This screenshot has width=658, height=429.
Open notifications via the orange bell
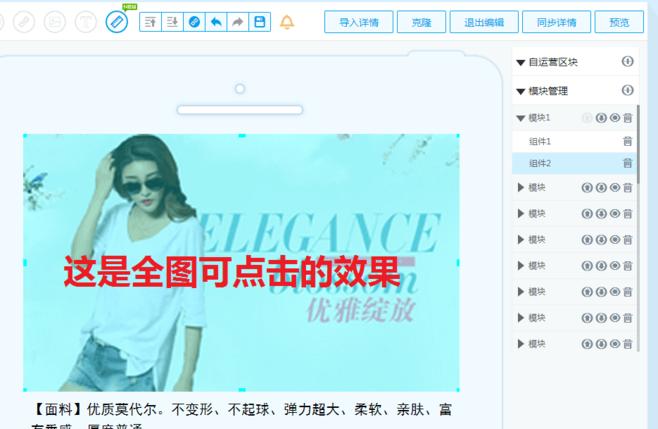(x=287, y=22)
